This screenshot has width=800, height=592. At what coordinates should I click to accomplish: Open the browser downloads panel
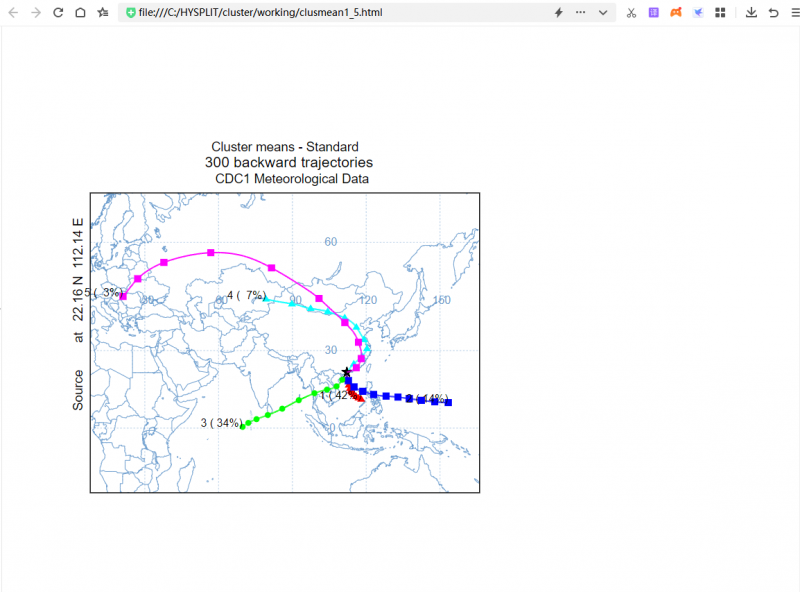pyautogui.click(x=751, y=13)
